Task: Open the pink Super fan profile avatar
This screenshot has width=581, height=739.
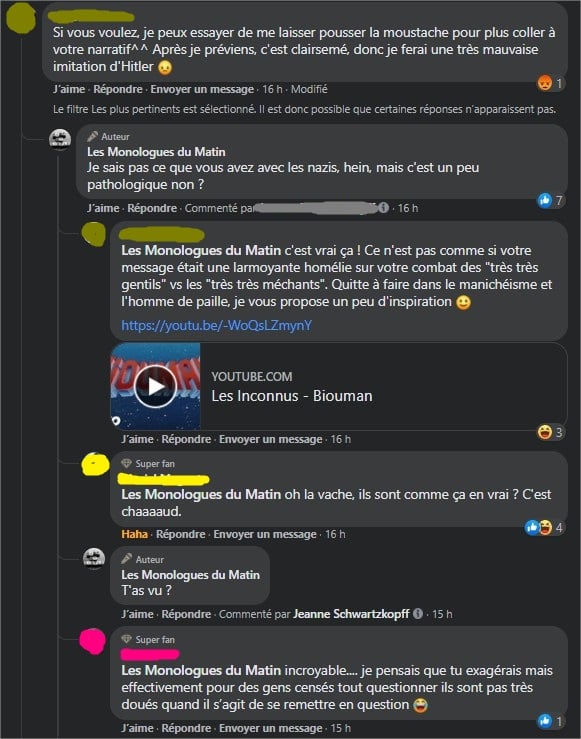Action: 92,641
